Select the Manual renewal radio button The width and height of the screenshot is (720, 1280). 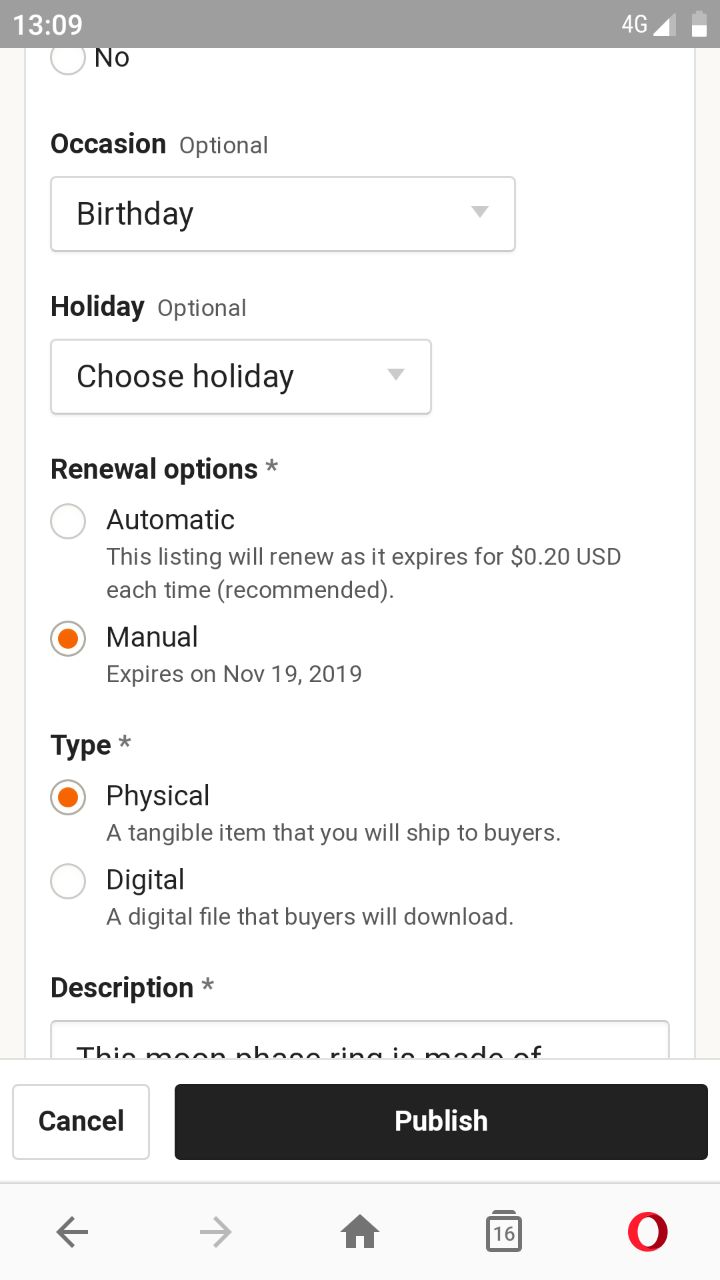(x=68, y=638)
